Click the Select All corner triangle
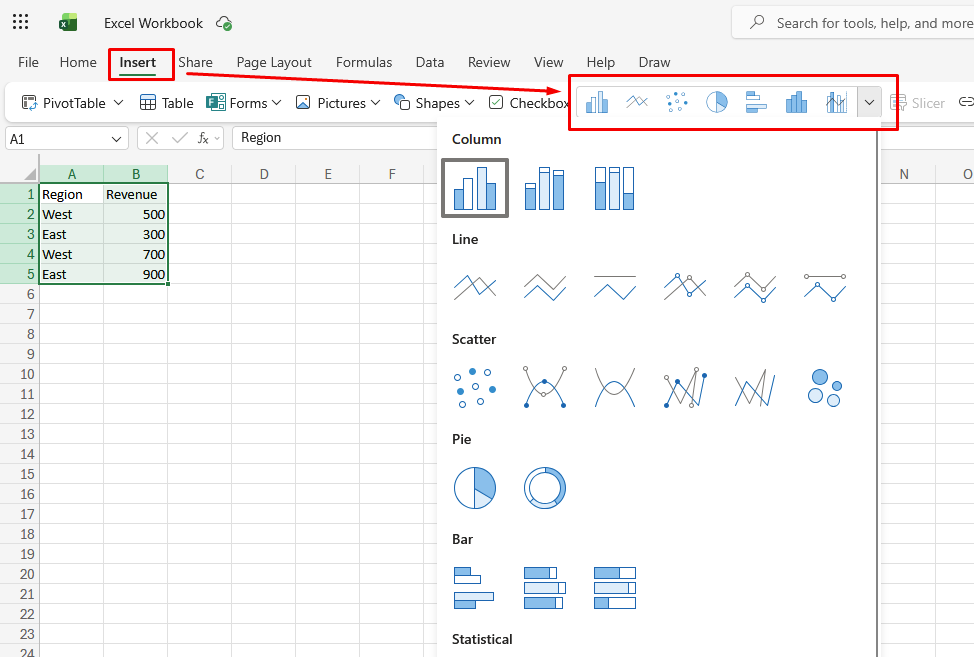The width and height of the screenshot is (974, 657). click(x=30, y=174)
